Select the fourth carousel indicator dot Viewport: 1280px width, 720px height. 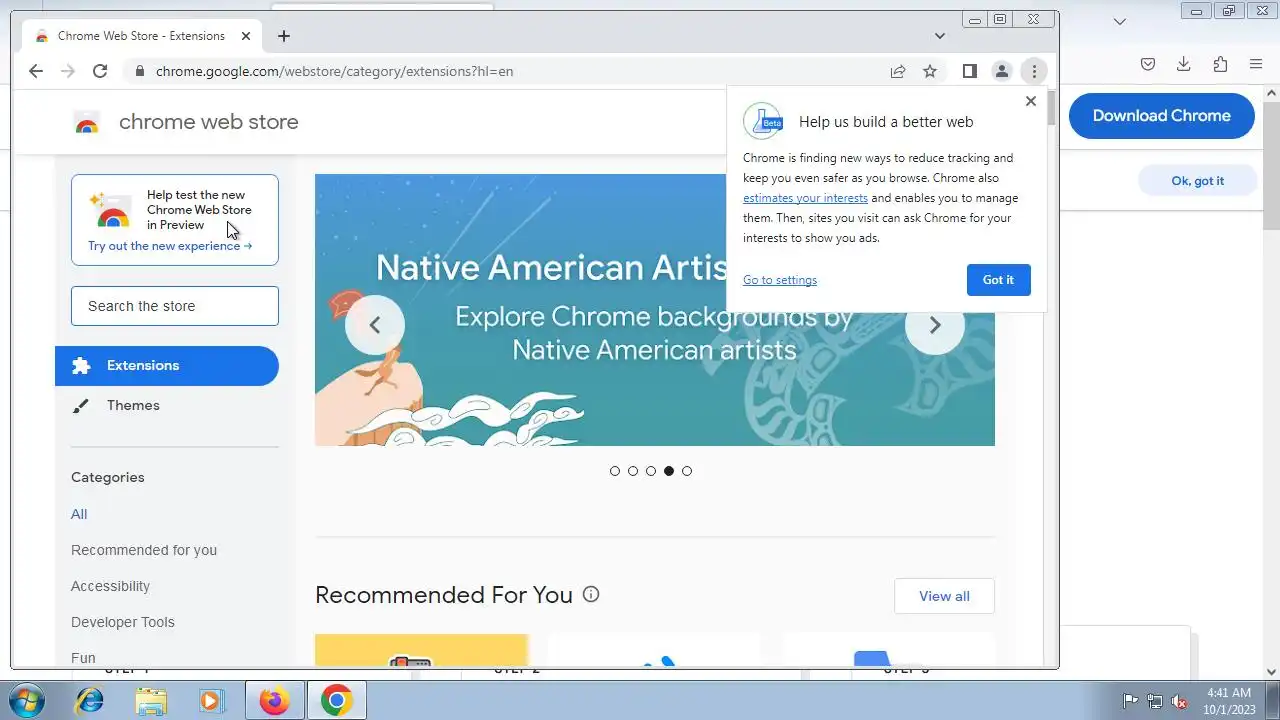tap(669, 471)
